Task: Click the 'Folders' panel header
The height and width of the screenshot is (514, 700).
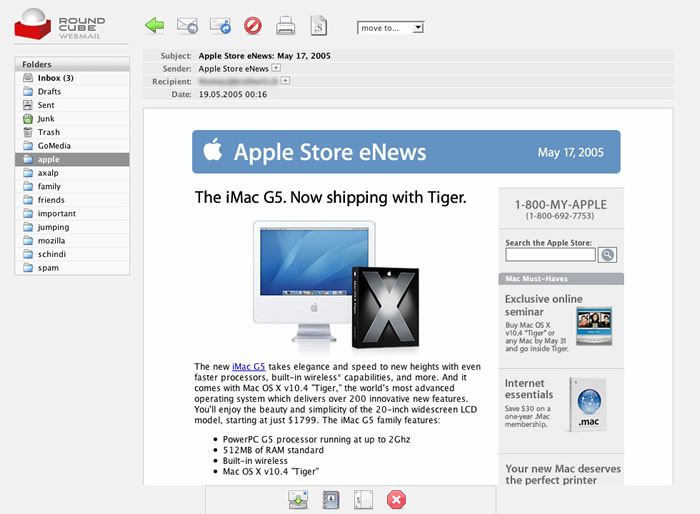Action: (72, 64)
